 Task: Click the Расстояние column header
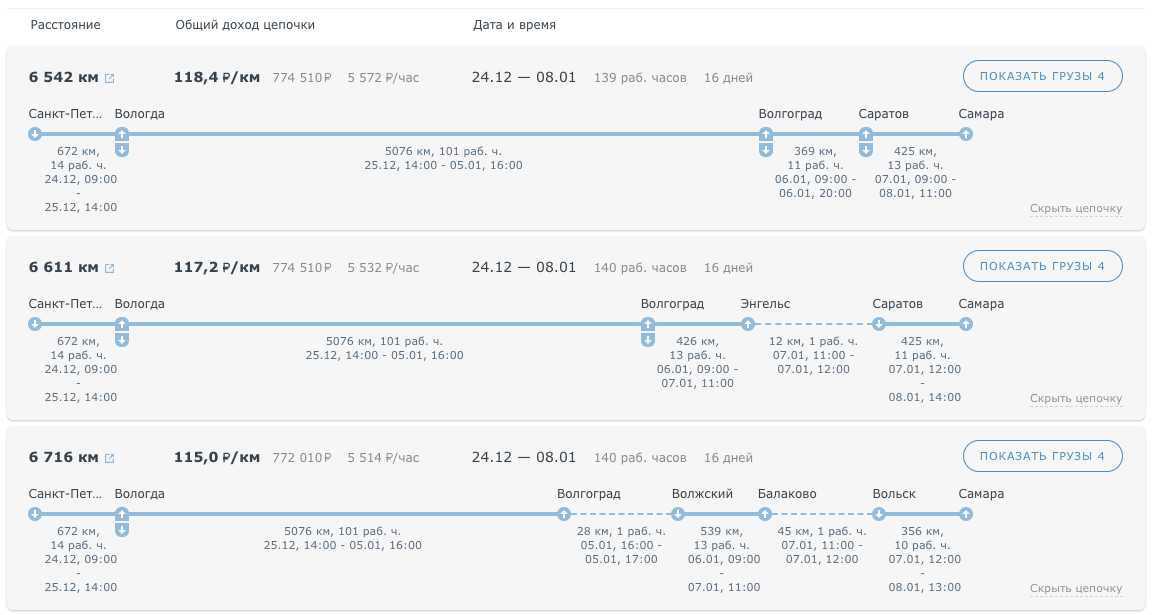coord(65,25)
